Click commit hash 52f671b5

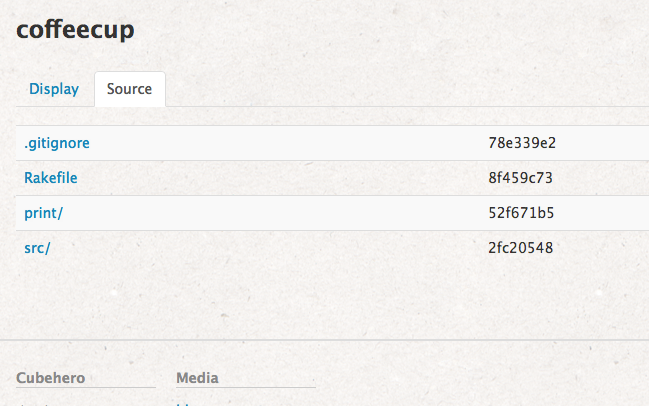click(x=521, y=213)
